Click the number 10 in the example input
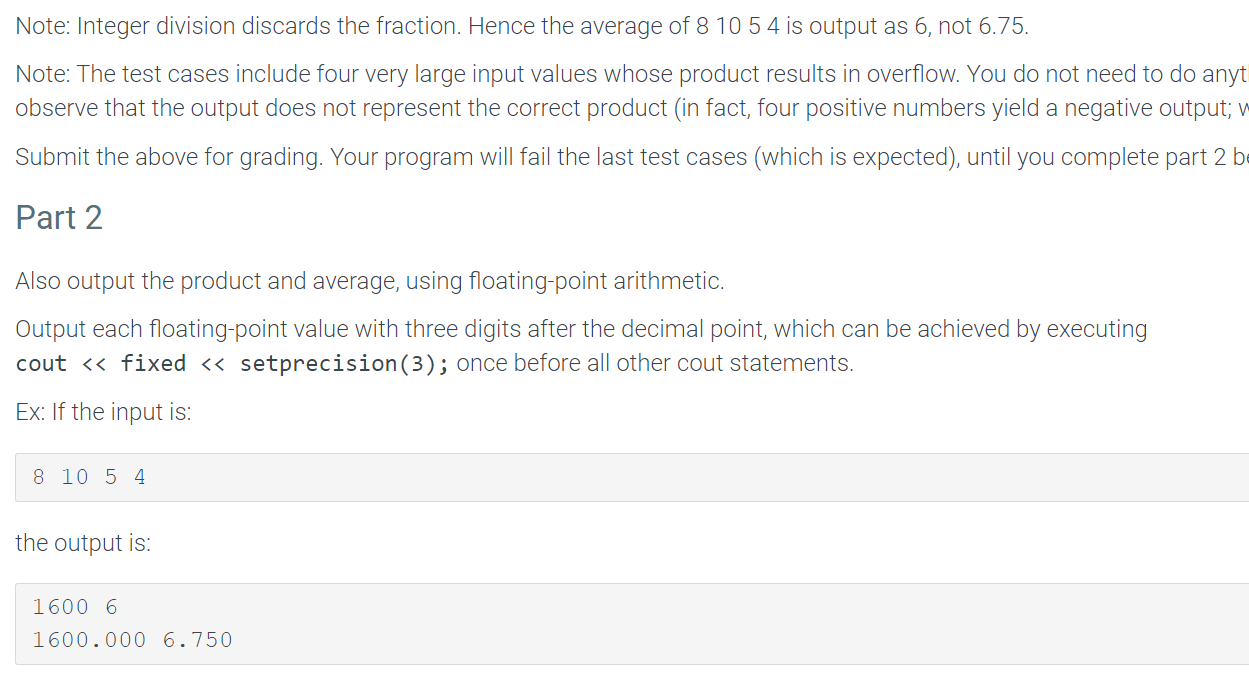The height and width of the screenshot is (680, 1249). (x=74, y=477)
